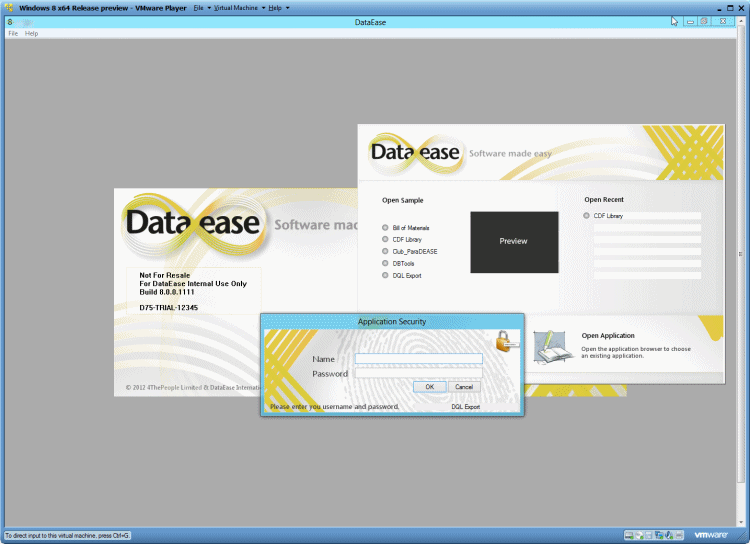
Task: Click the 'DQL Export' label in the security dialog
Action: (x=465, y=407)
